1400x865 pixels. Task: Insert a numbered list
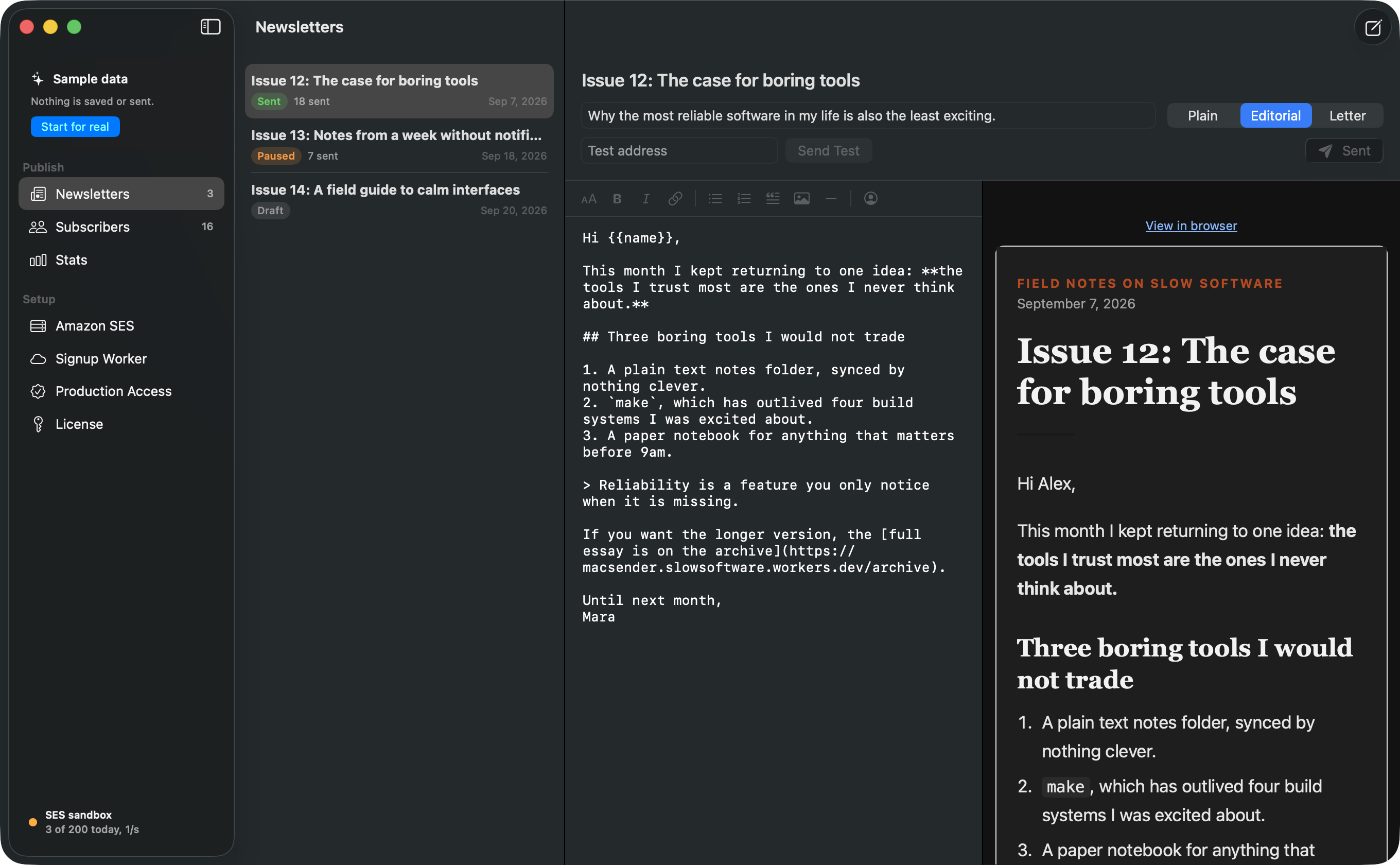tap(743, 199)
